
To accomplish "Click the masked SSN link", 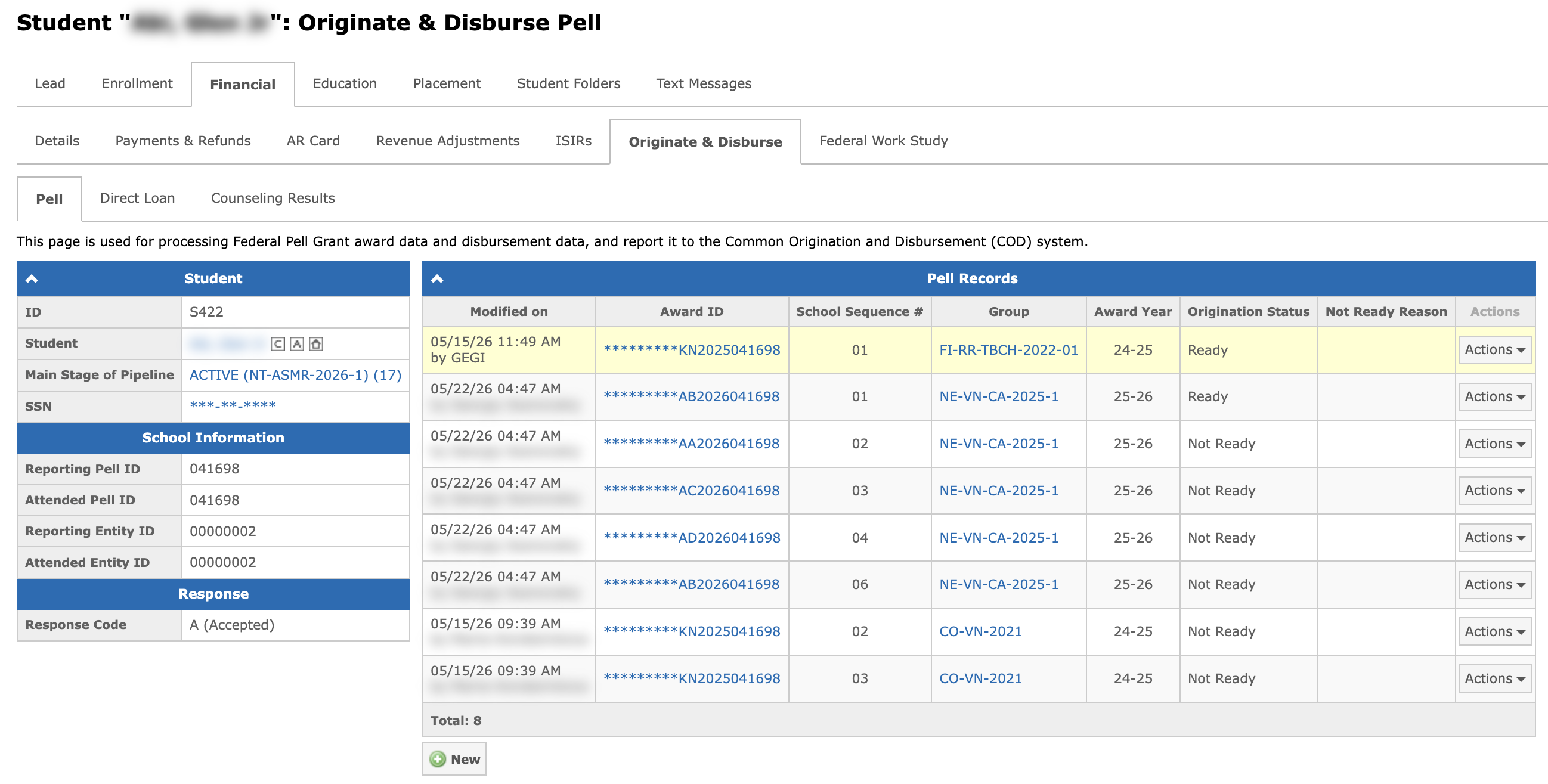I will click(233, 406).
